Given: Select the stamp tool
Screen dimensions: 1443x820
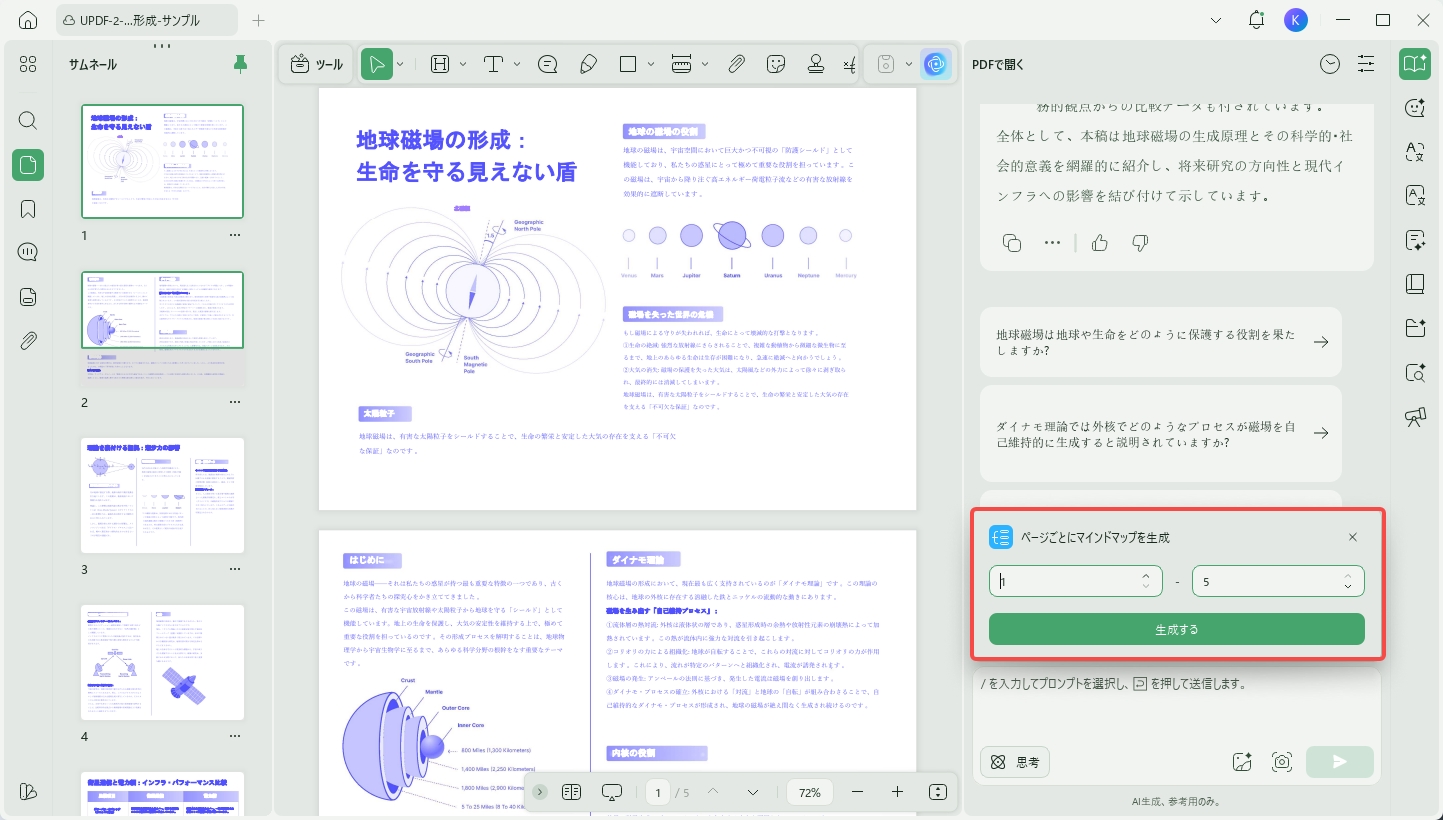Looking at the screenshot, I should [x=816, y=64].
